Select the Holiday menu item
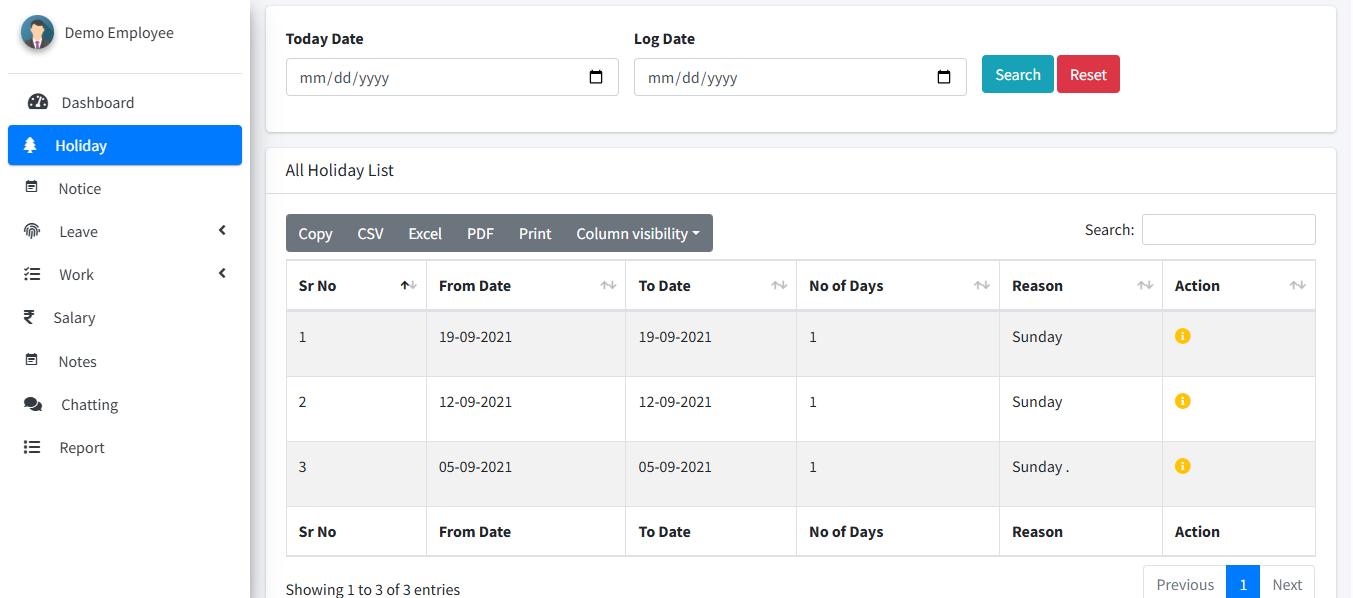This screenshot has width=1353, height=598. pos(81,145)
